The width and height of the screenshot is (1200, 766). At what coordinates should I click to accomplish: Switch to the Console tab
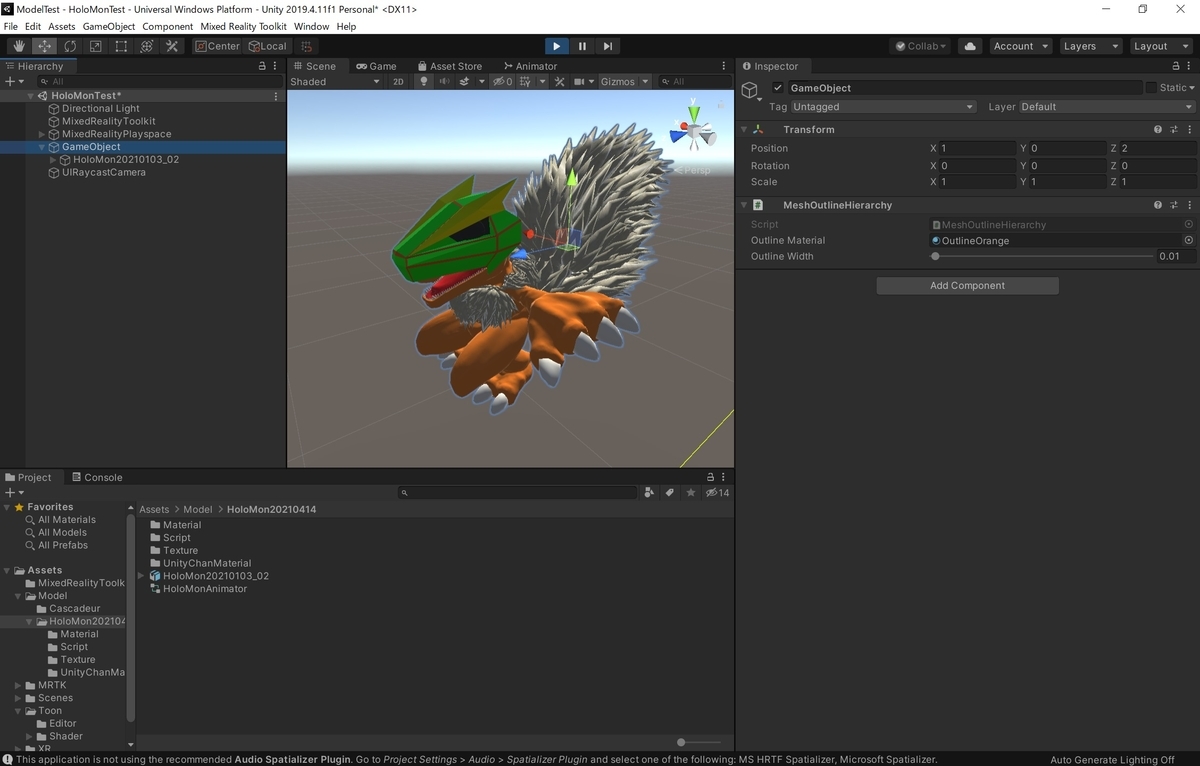(96, 477)
